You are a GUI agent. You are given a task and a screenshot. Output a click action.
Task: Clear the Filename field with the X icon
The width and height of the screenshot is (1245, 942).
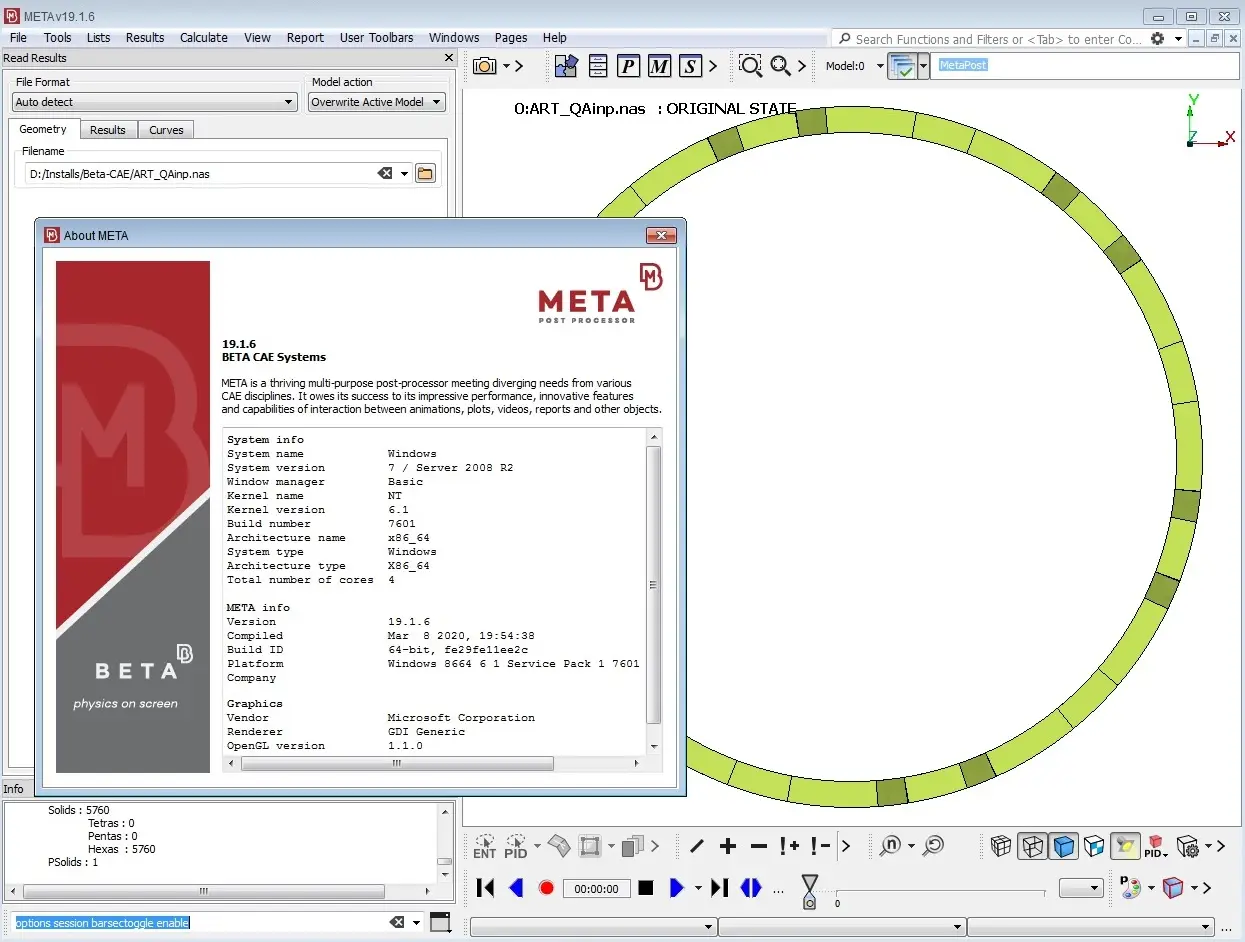[x=385, y=173]
